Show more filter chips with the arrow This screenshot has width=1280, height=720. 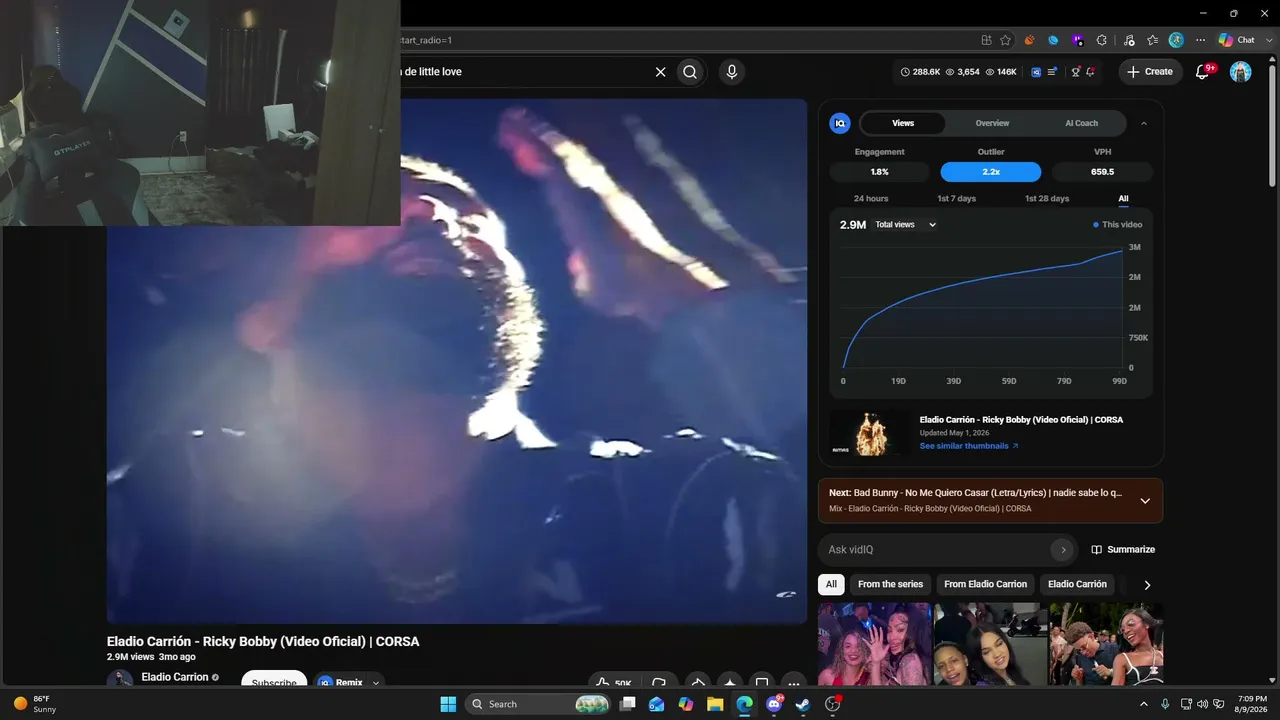coord(1147,585)
